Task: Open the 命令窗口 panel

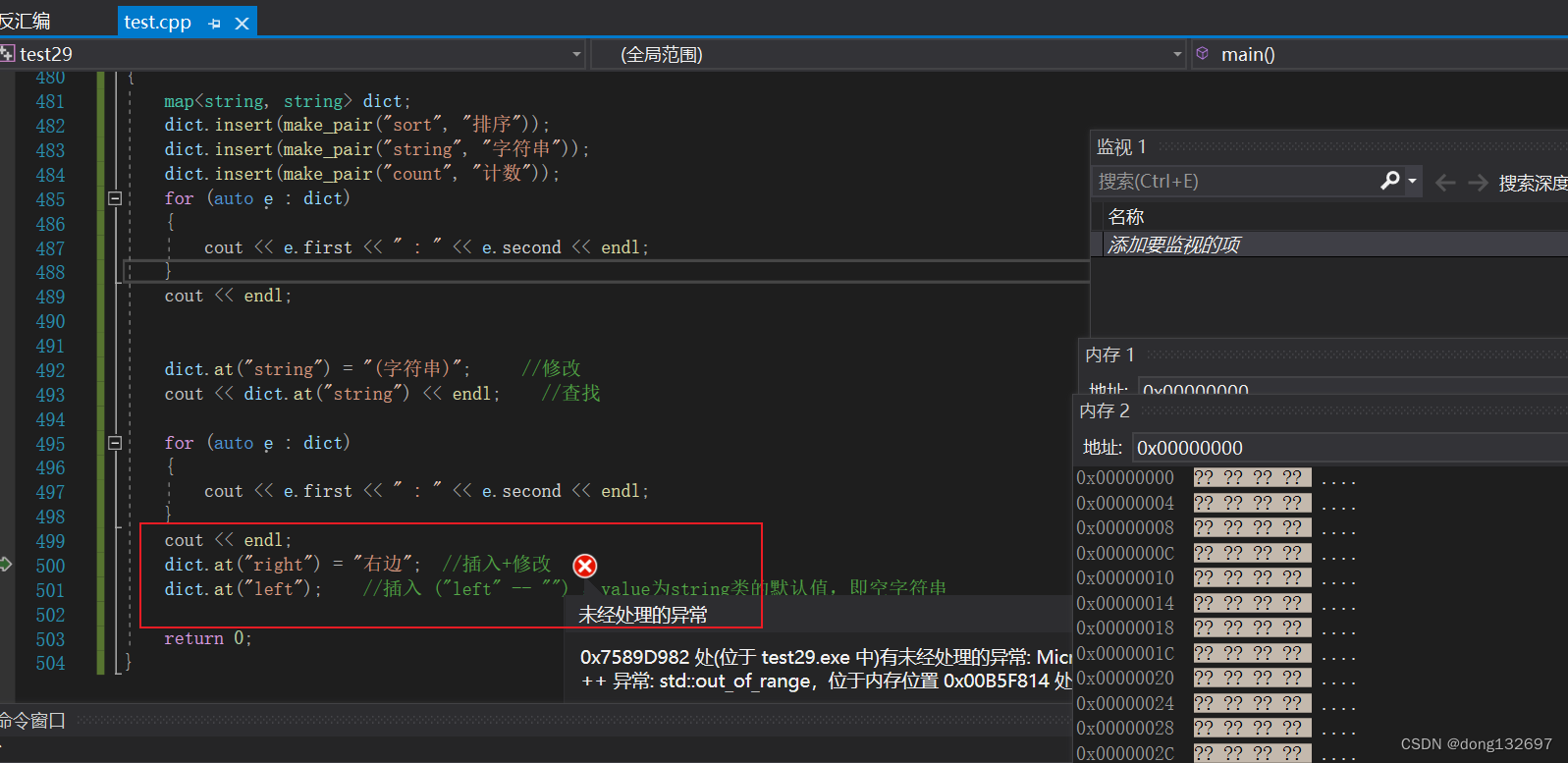Action: click(x=32, y=720)
